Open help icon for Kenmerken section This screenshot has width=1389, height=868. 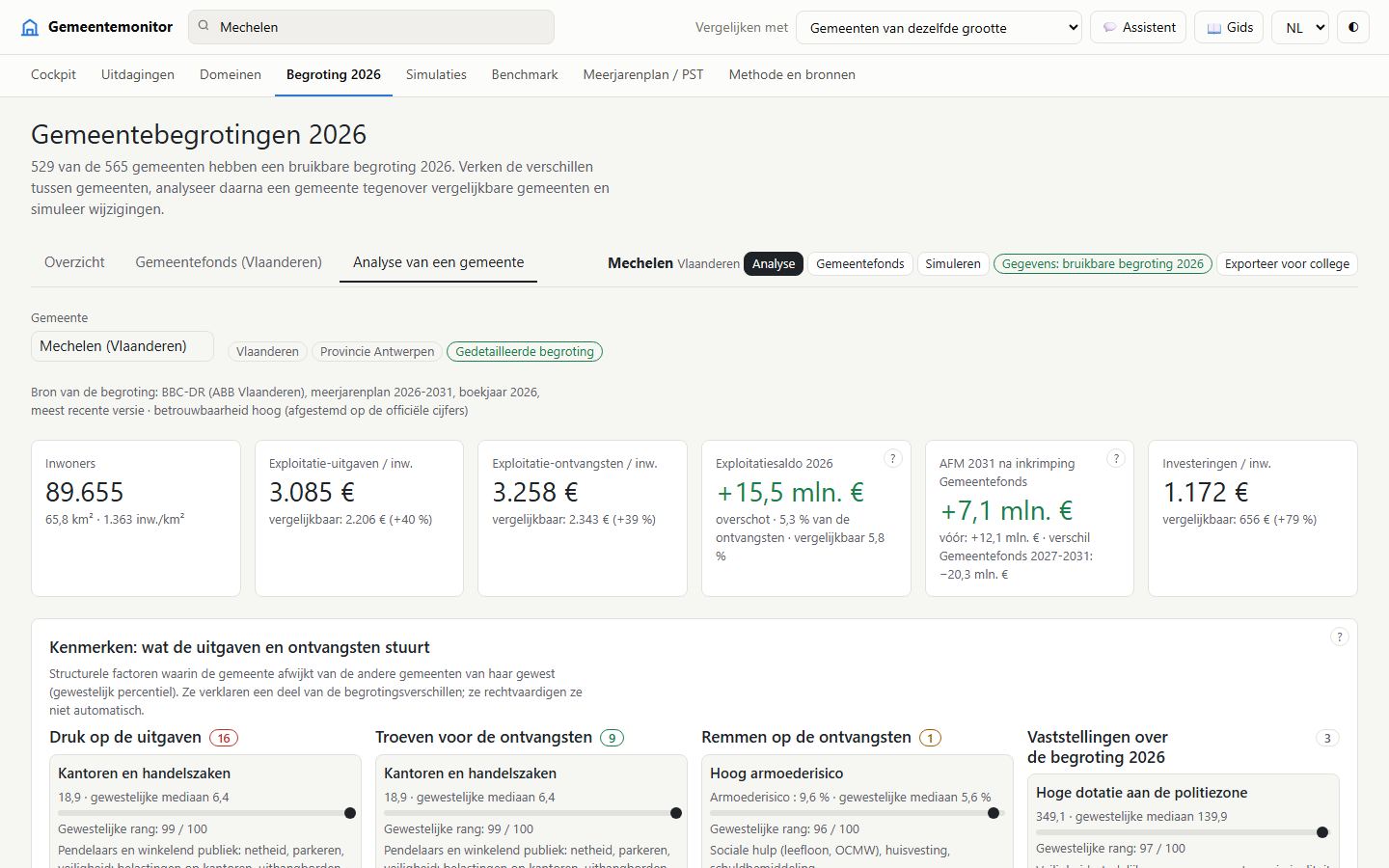1339,637
